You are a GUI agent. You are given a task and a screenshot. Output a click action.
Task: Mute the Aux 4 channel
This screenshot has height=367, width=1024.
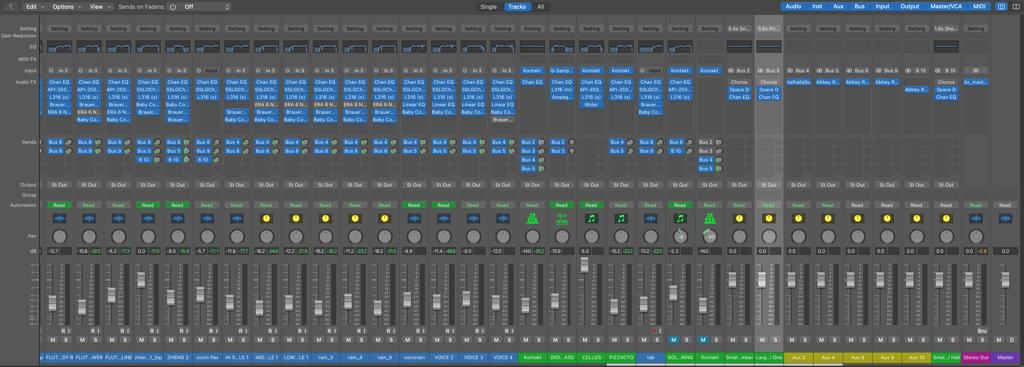(821, 340)
